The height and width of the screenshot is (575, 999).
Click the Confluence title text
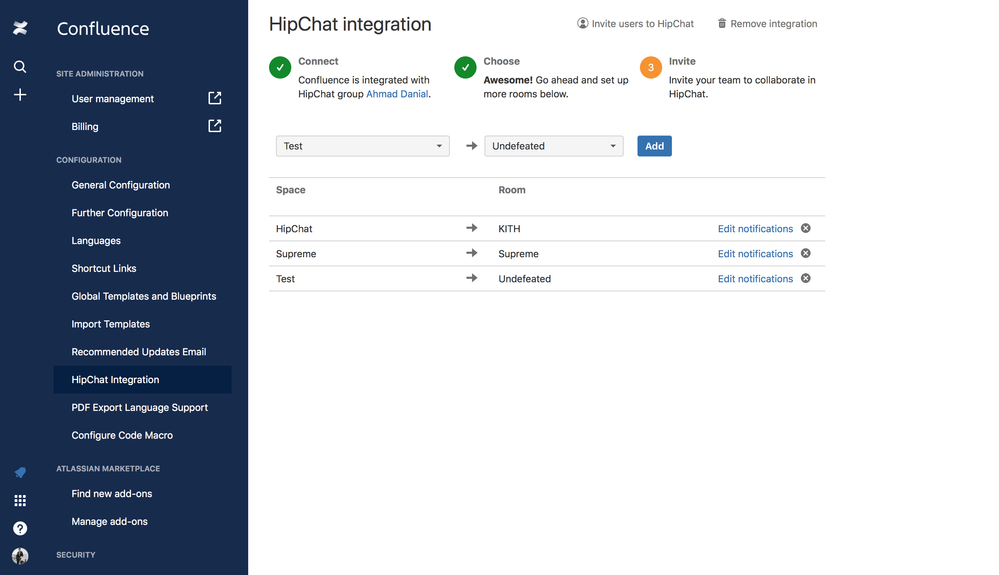click(x=103, y=29)
